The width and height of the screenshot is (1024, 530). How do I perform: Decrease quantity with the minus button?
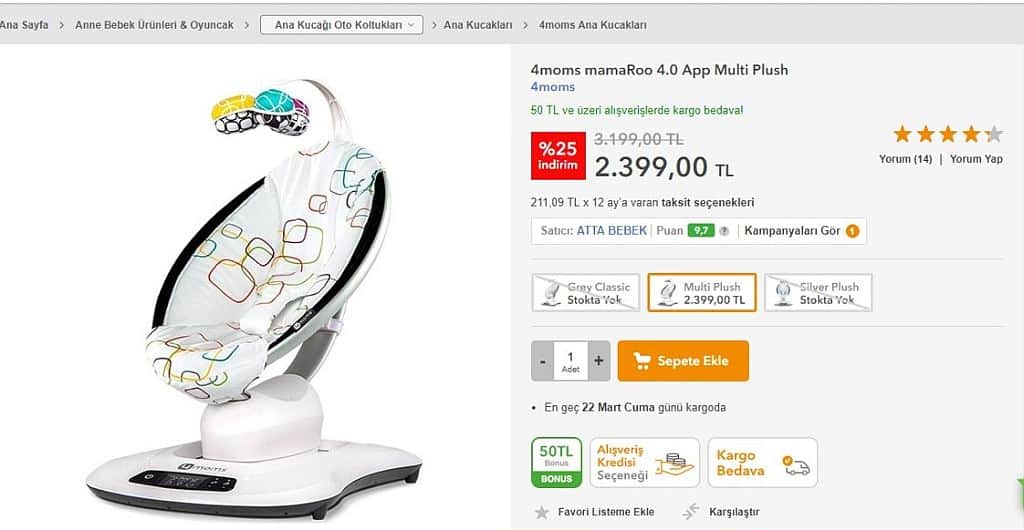click(543, 361)
